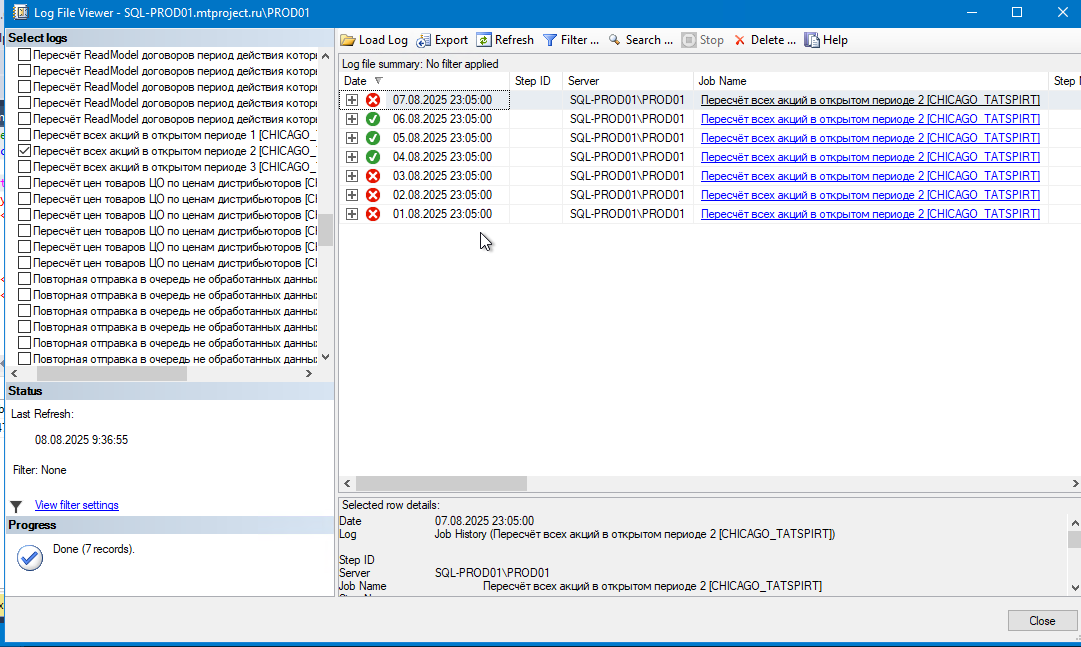
Task: Check the first Пересчёт цен товаров ЦО checkbox
Action: (x=24, y=183)
